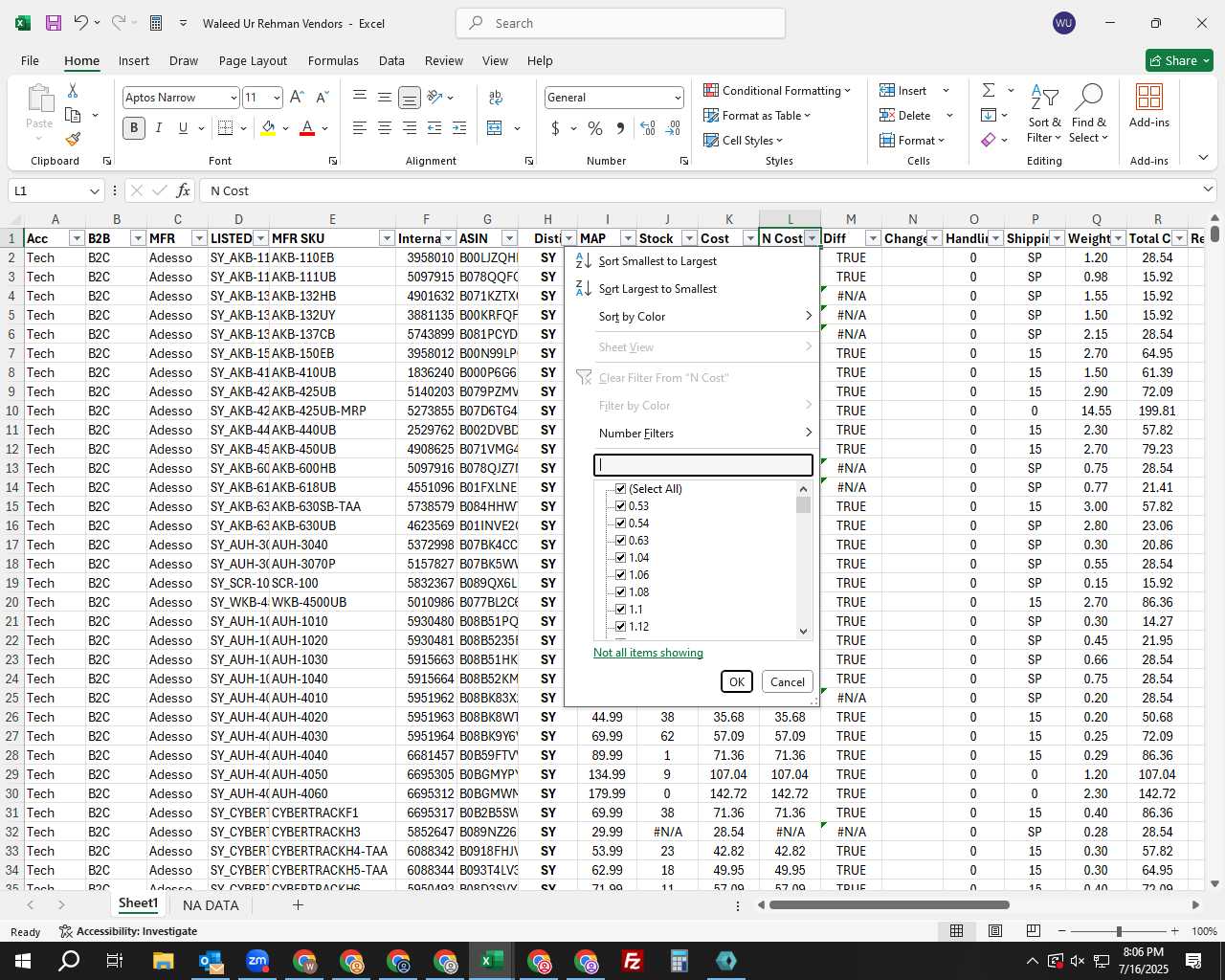Apply Percent Style format
Viewport: 1225px width, 980px height.
coord(595,127)
